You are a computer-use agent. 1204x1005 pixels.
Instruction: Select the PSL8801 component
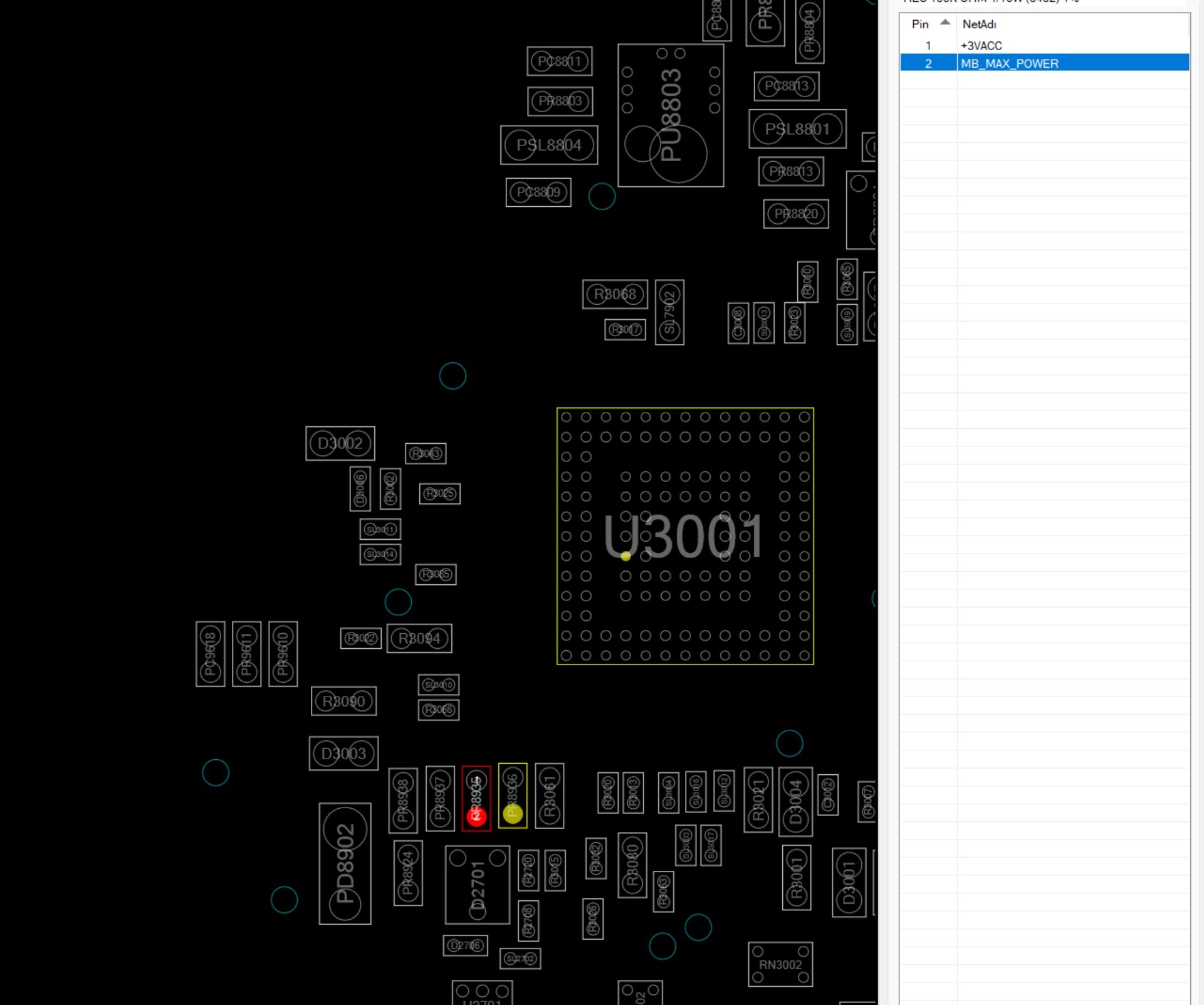797,129
